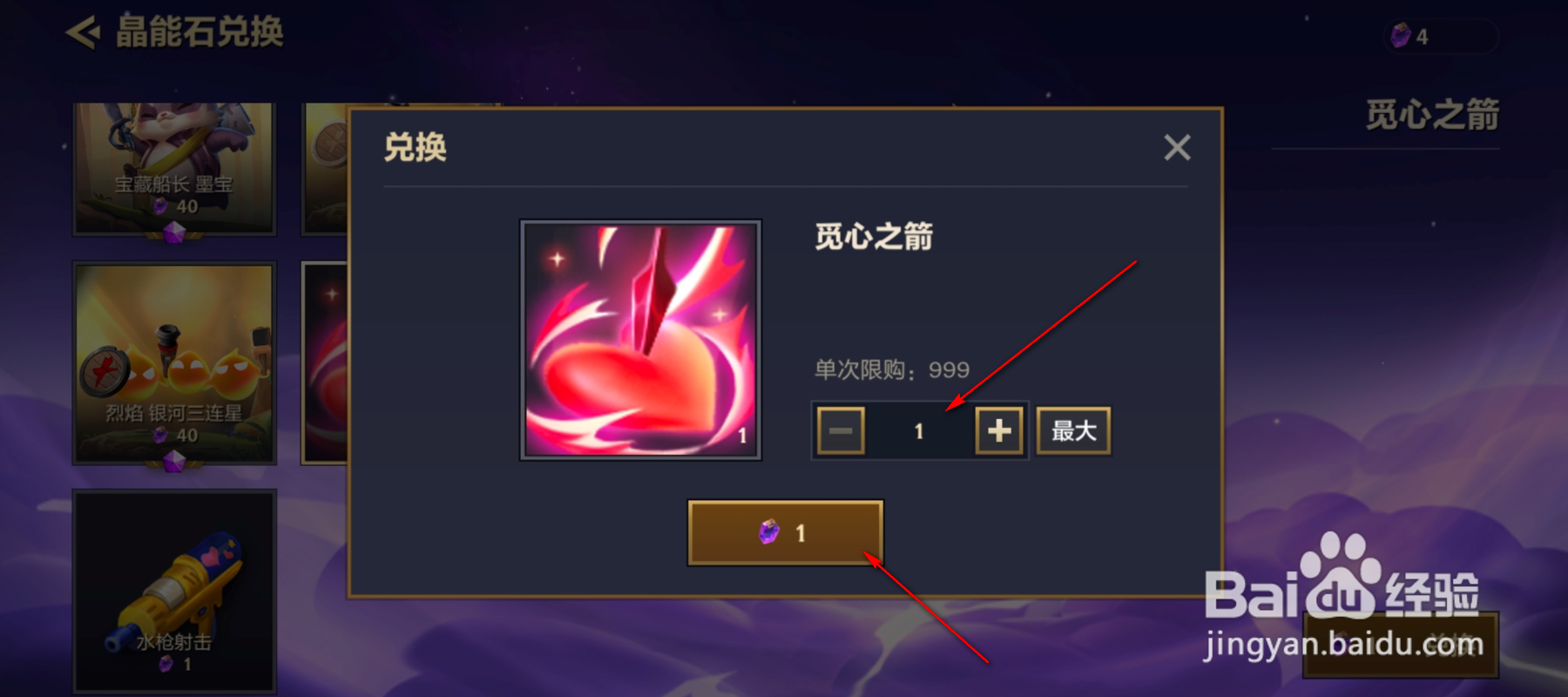Increase quantity with the plus button
The height and width of the screenshot is (697, 1568).
[998, 430]
